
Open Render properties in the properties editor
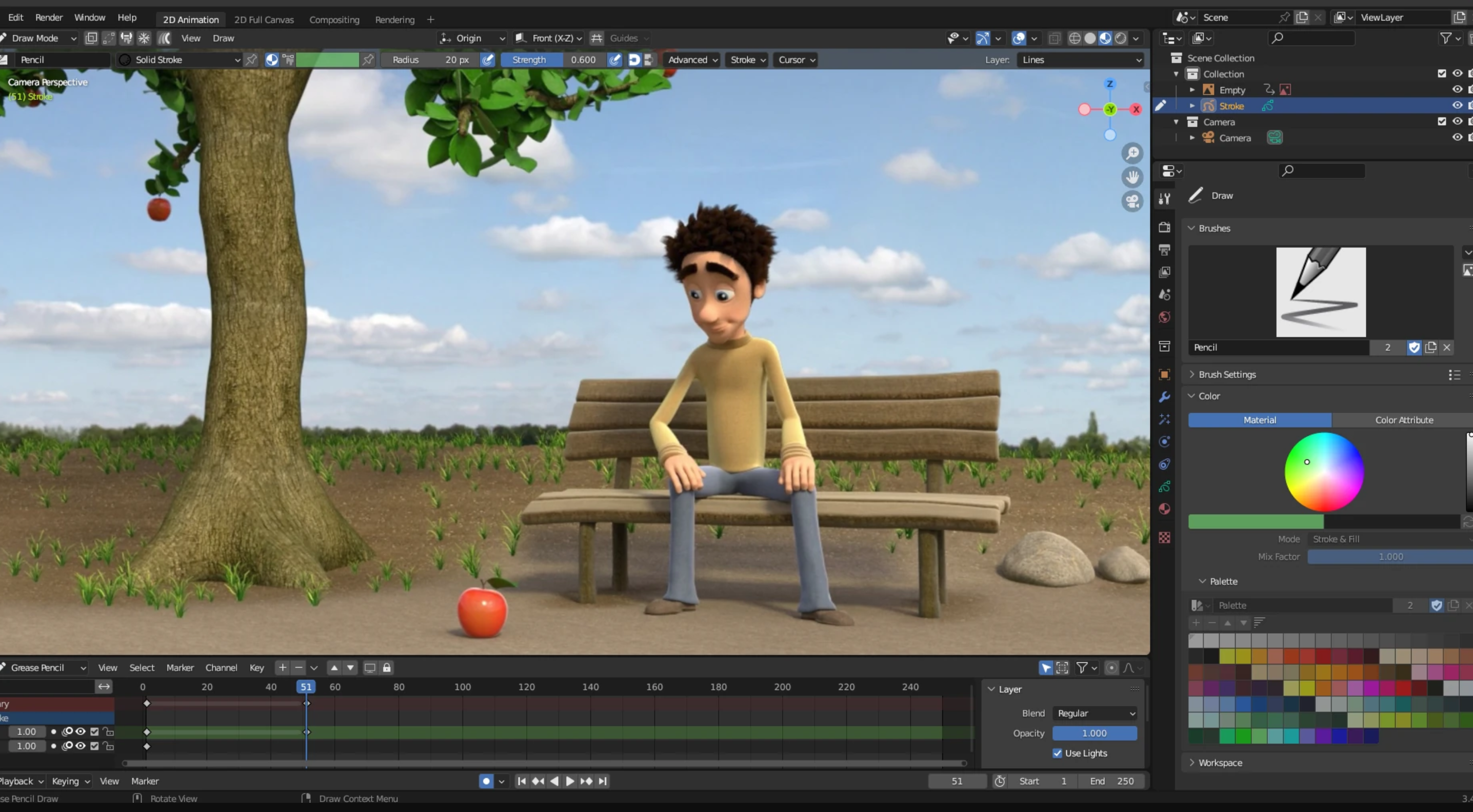coord(1164,228)
